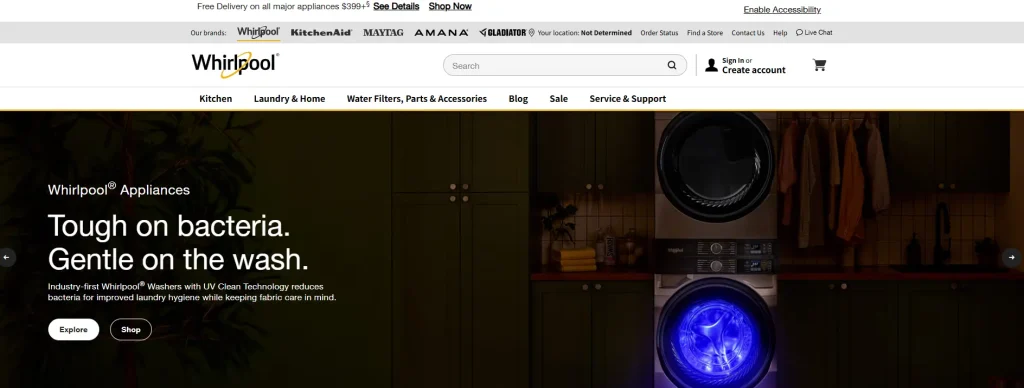Open the Laundry & Home menu
The width and height of the screenshot is (1024, 388).
(289, 99)
